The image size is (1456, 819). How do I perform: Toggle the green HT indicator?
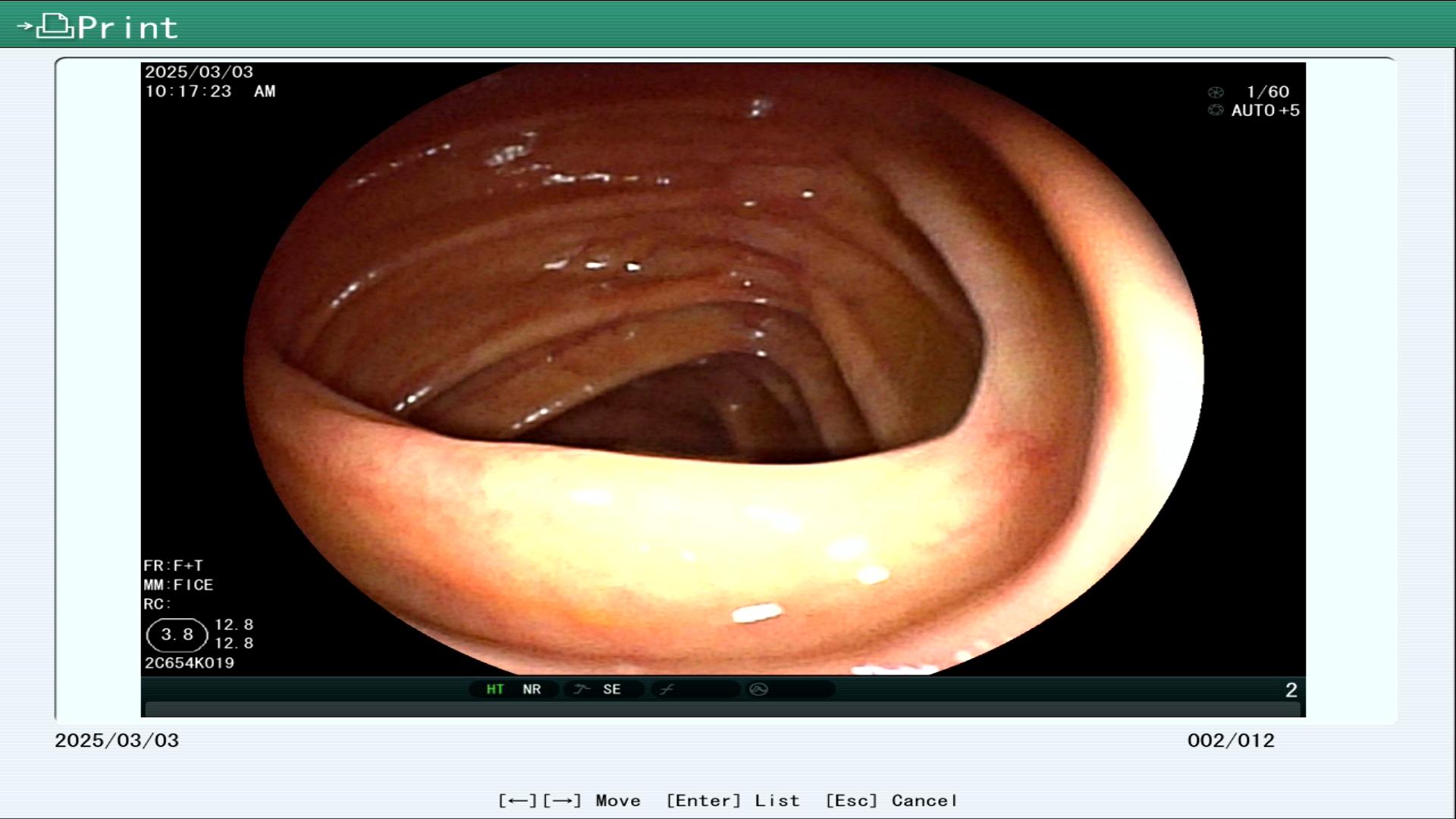pyautogui.click(x=495, y=689)
